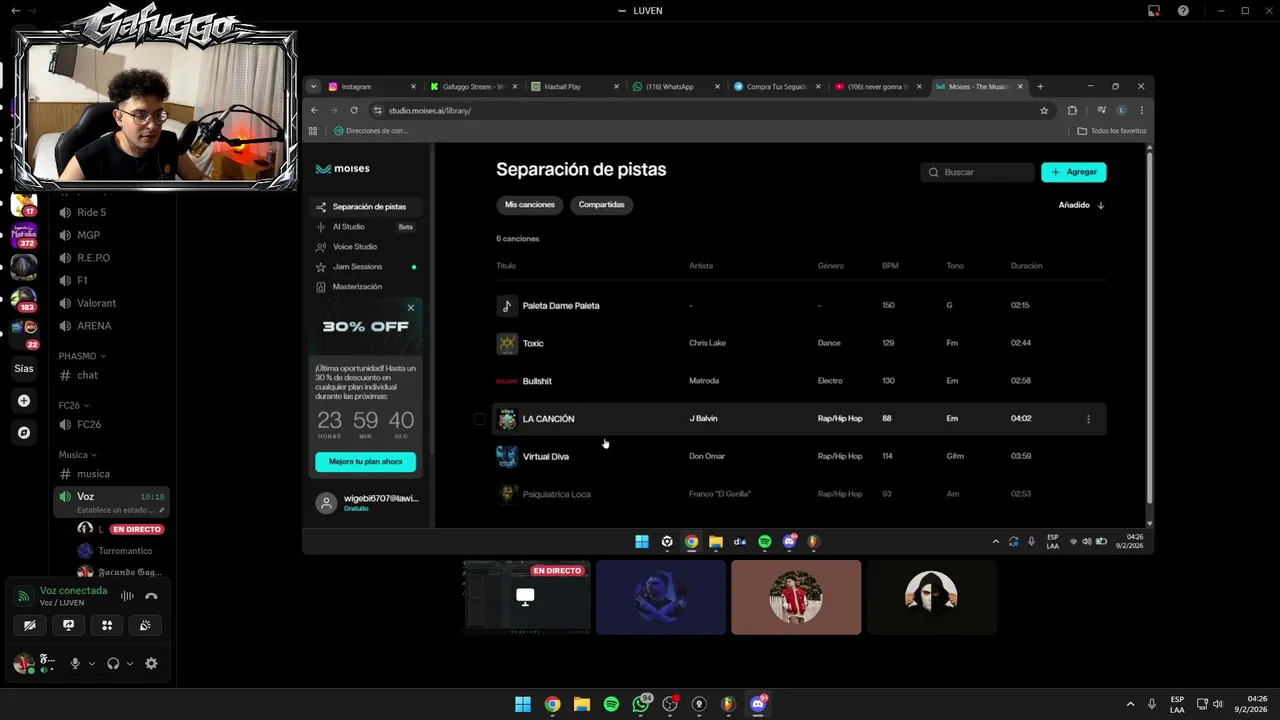The height and width of the screenshot is (720, 1280).
Task: Select the red jacket participant tile
Action: (x=796, y=597)
